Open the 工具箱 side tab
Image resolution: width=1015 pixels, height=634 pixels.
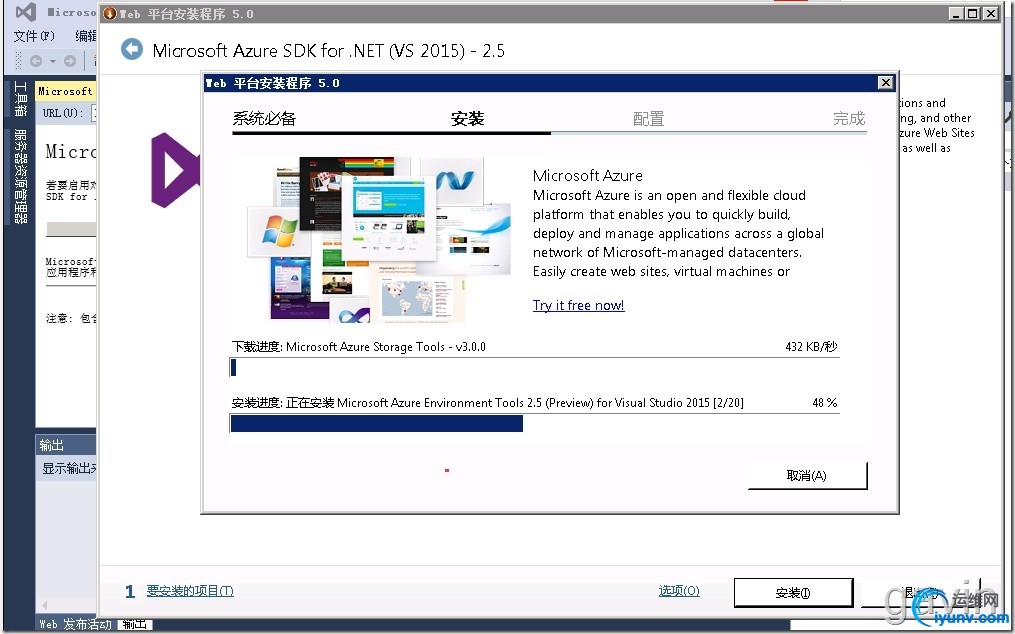(20, 98)
